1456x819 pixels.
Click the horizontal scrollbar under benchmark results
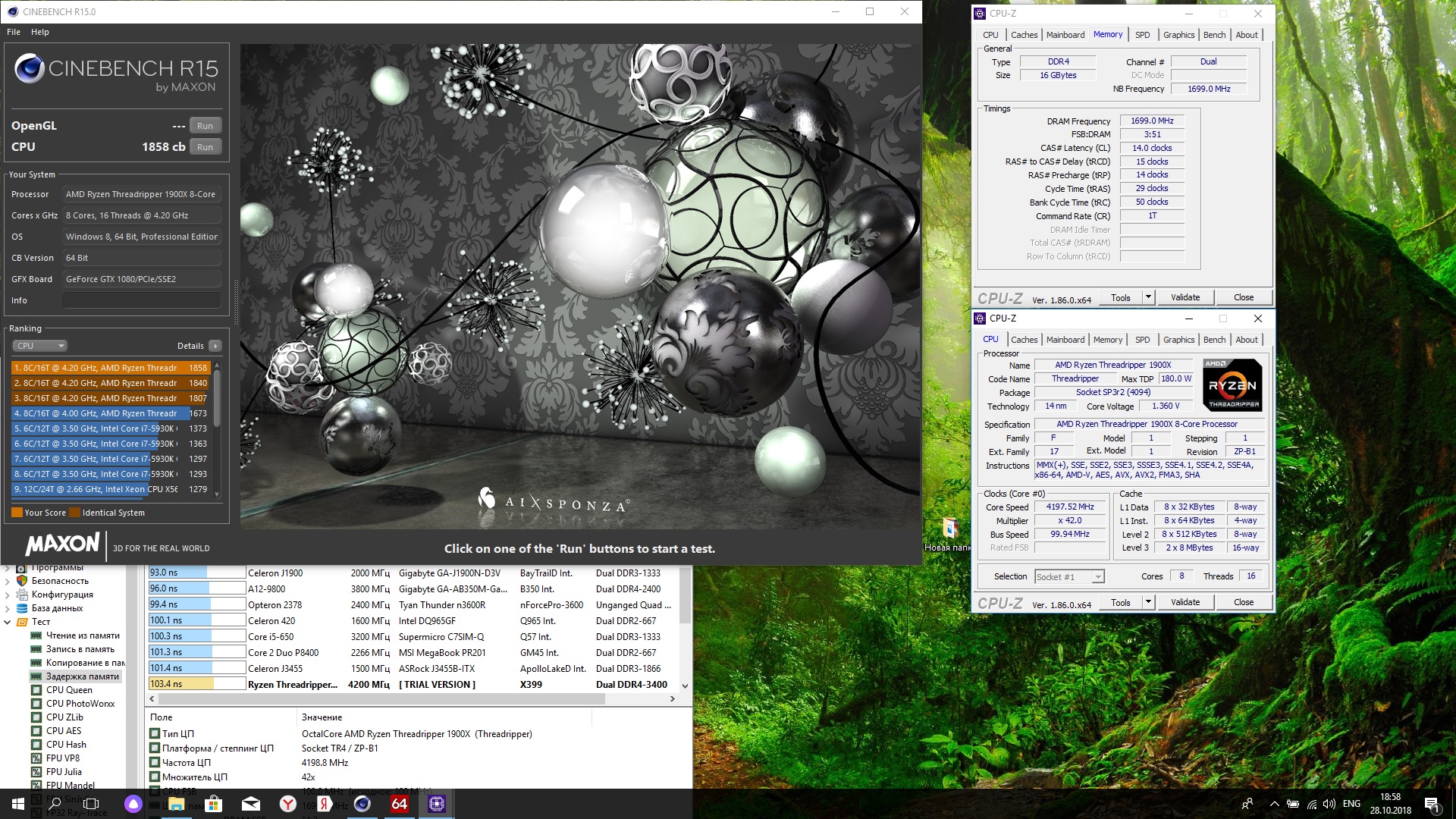click(x=409, y=698)
